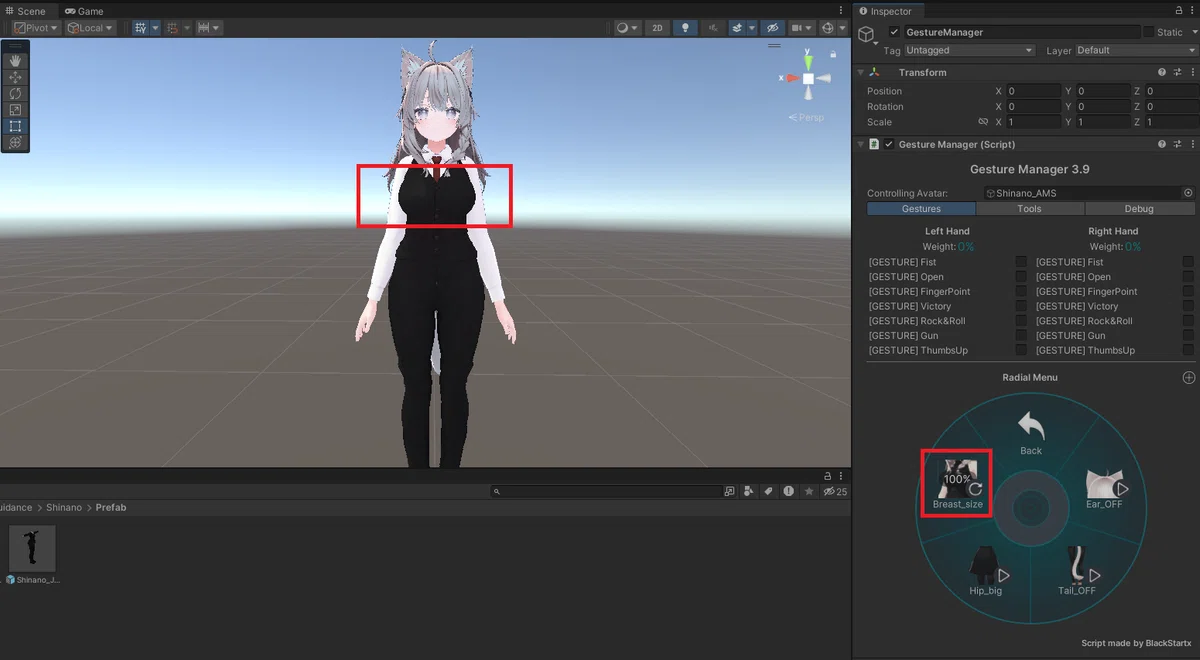The image size is (1200, 660).
Task: Open Transform component more options menu
Action: pos(1191,72)
